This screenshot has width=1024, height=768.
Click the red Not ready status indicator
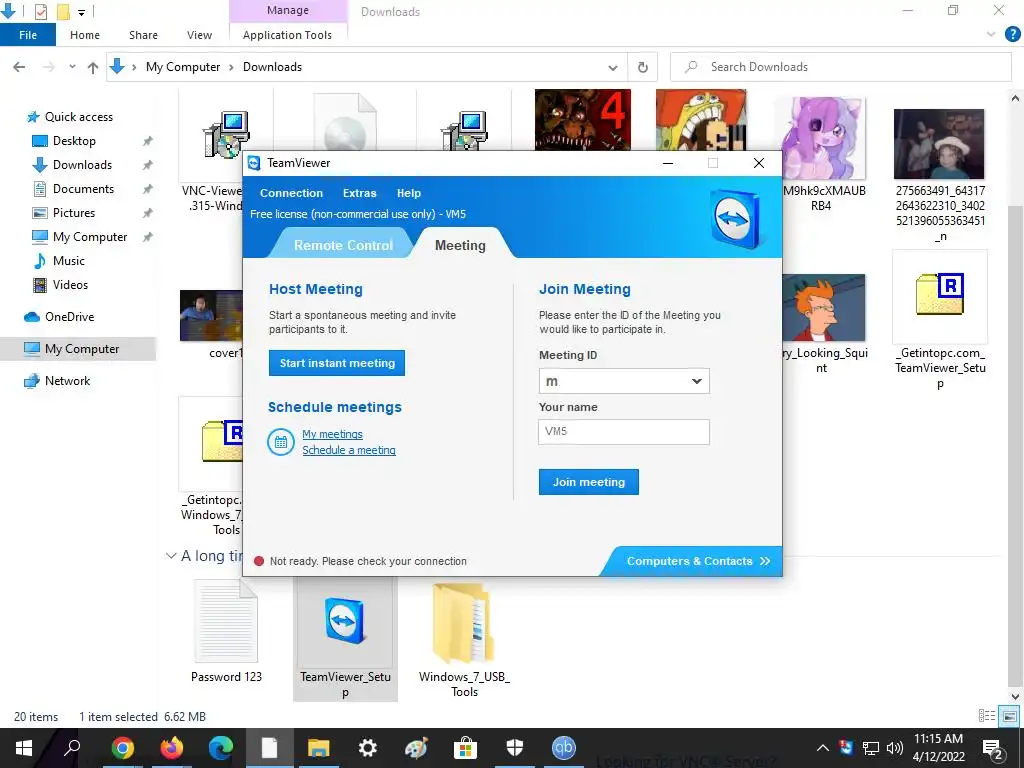click(259, 561)
